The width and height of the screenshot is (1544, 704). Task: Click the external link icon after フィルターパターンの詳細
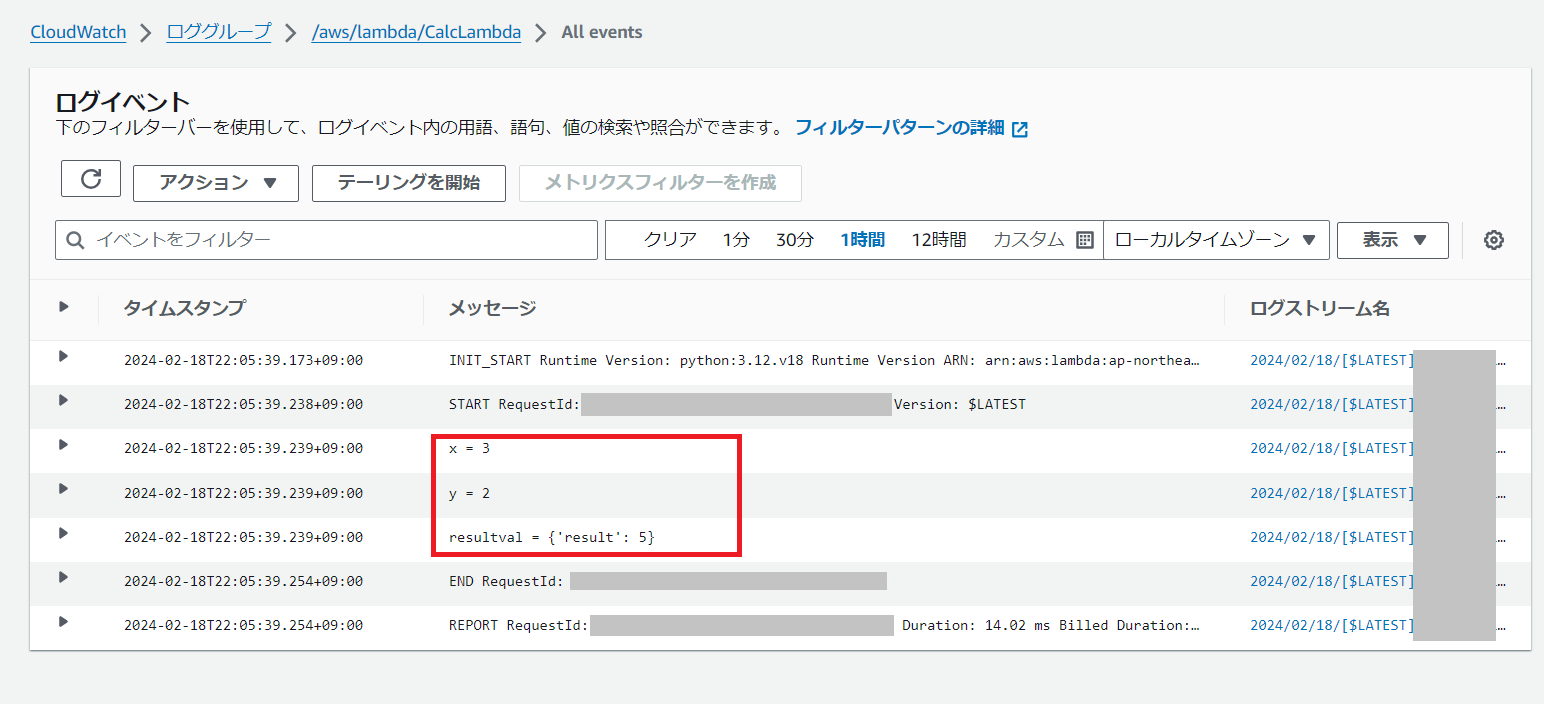coord(1020,129)
